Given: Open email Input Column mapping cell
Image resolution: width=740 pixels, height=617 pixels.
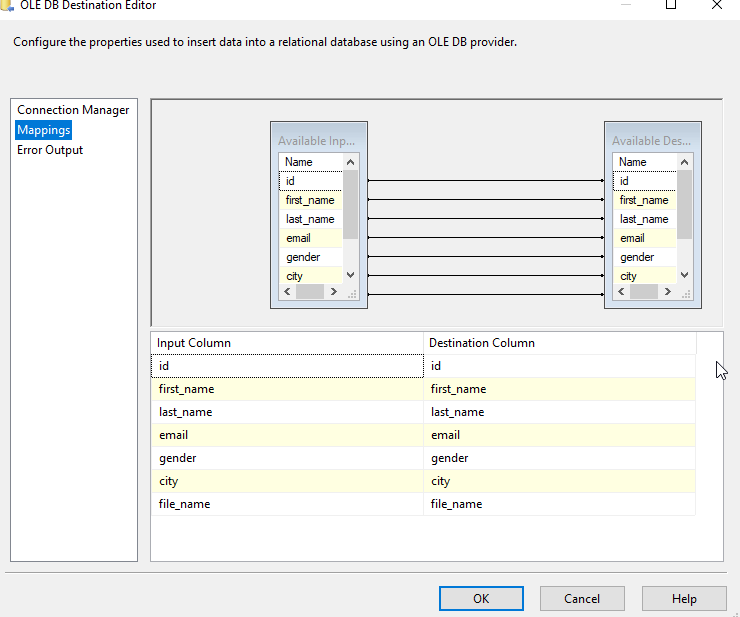Looking at the screenshot, I should 287,435.
